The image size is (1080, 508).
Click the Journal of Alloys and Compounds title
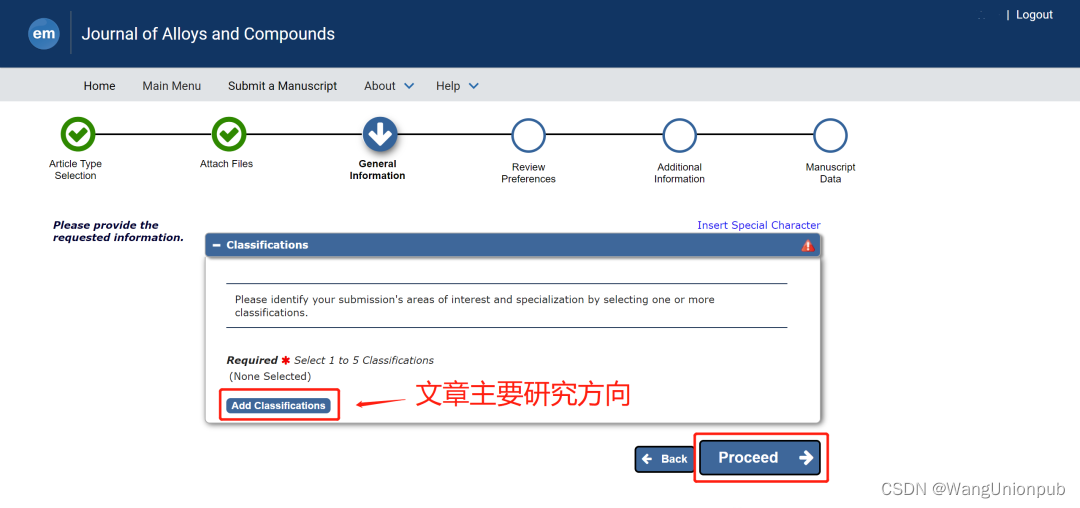coord(208,34)
